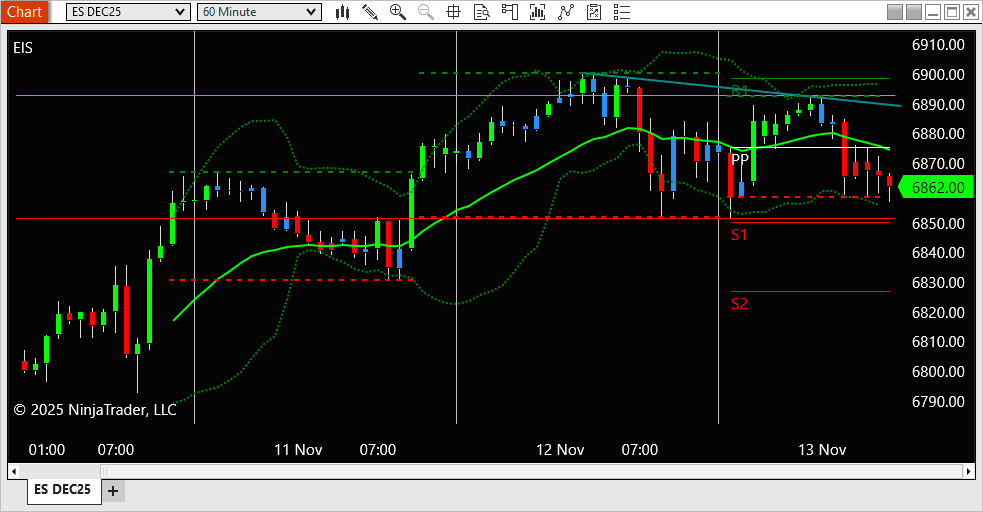
Task: Show the Chart Trader panel icon
Action: click(510, 12)
